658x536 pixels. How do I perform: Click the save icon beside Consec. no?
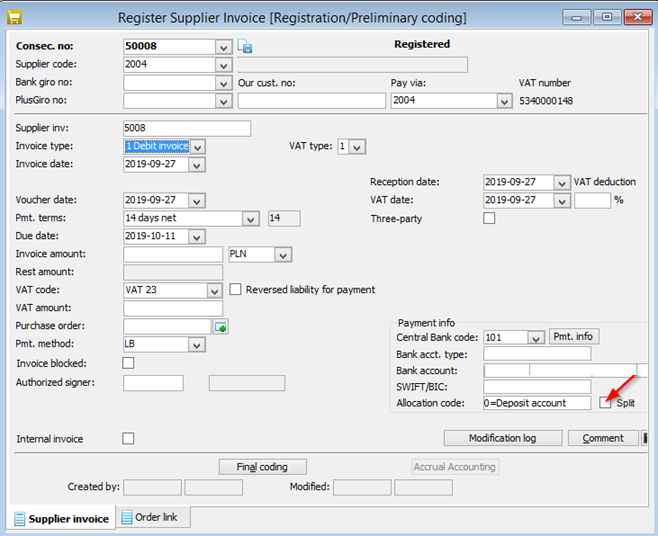(245, 46)
